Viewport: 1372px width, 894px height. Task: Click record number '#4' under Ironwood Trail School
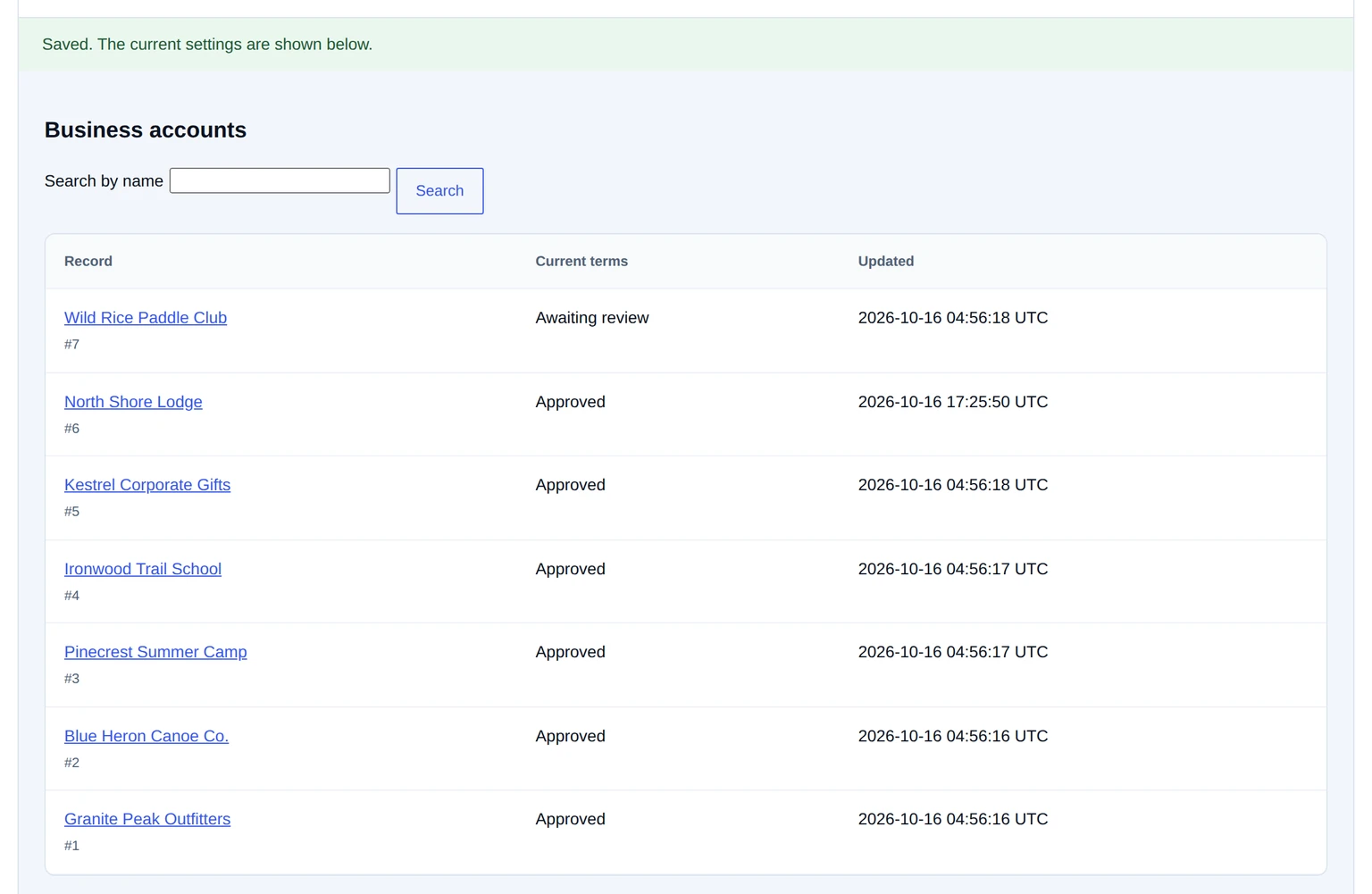(72, 595)
